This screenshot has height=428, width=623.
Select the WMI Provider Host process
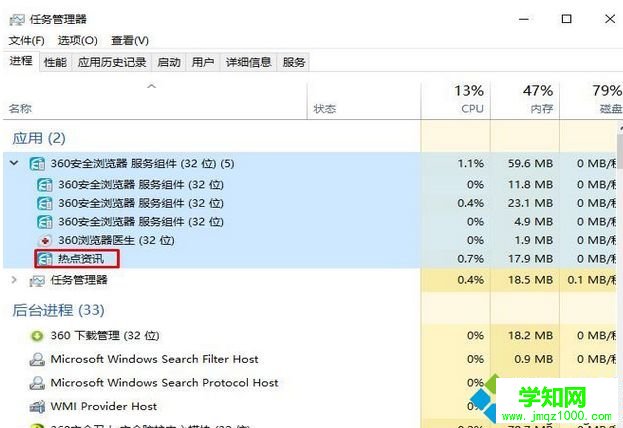coord(310,407)
